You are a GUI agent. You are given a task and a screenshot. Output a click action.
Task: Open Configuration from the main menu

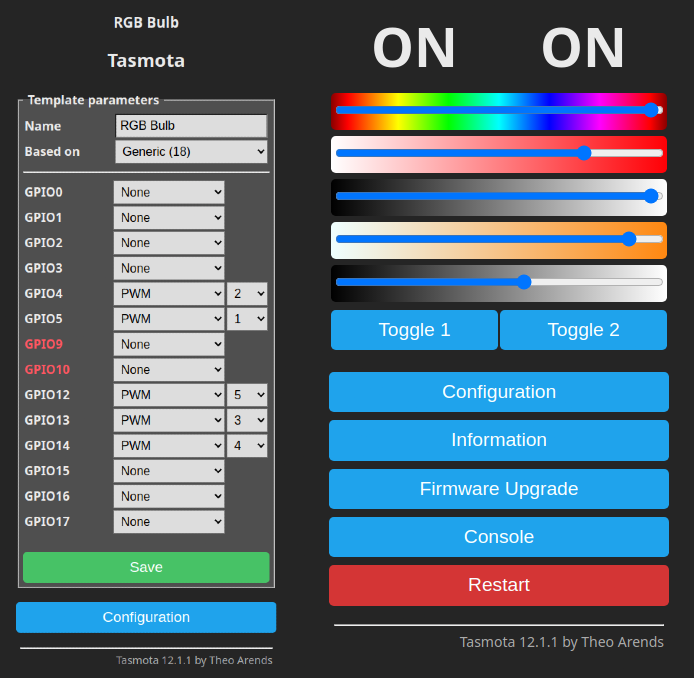499,392
